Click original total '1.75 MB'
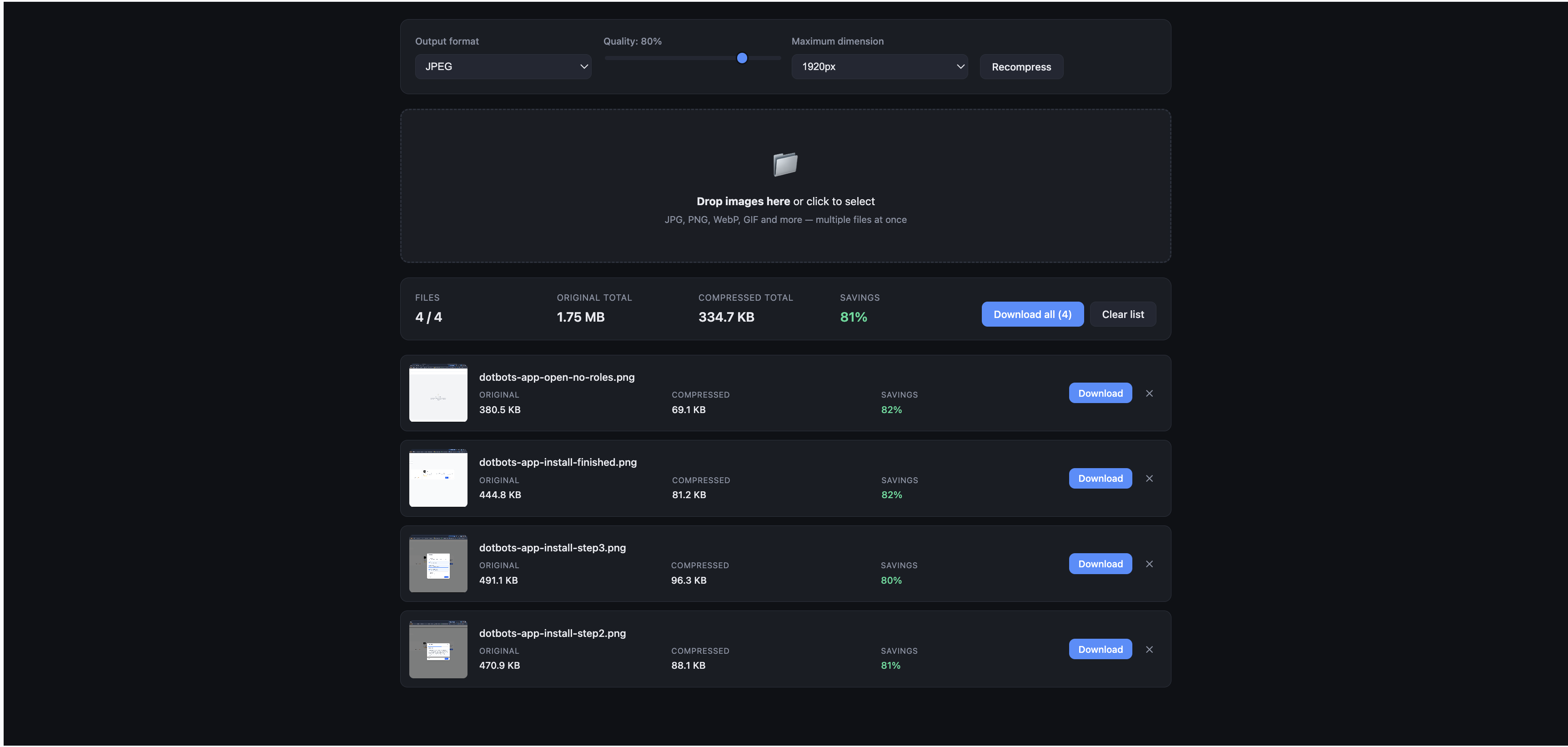Image resolution: width=1568 pixels, height=747 pixels. (x=580, y=317)
